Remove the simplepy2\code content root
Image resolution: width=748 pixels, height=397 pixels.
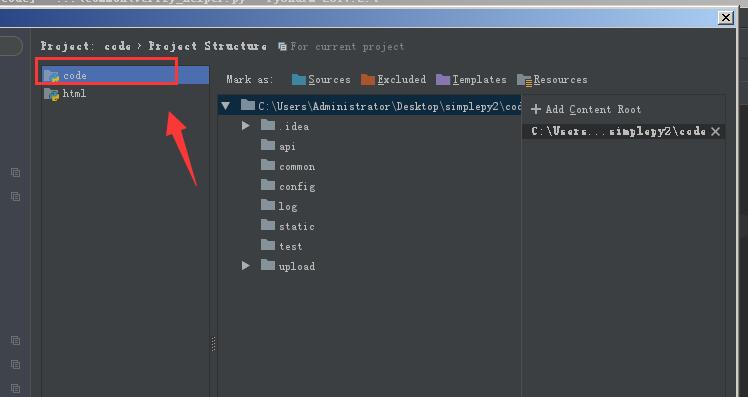(715, 131)
